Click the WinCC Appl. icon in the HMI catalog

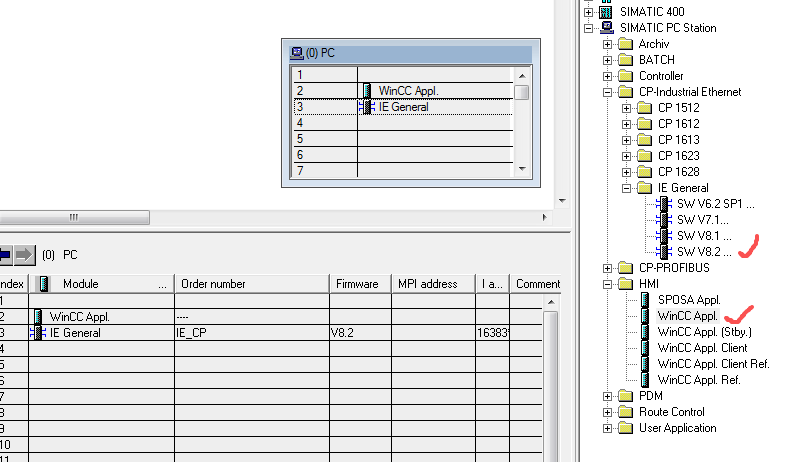[x=646, y=315]
